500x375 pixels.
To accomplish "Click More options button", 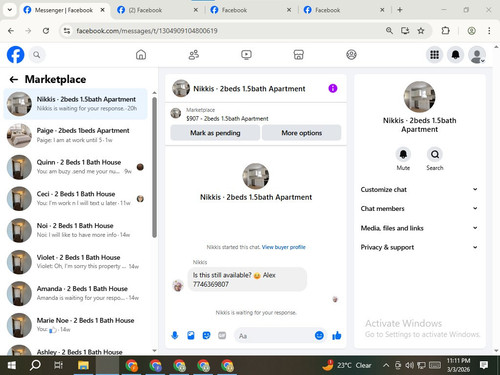I will coord(302,133).
